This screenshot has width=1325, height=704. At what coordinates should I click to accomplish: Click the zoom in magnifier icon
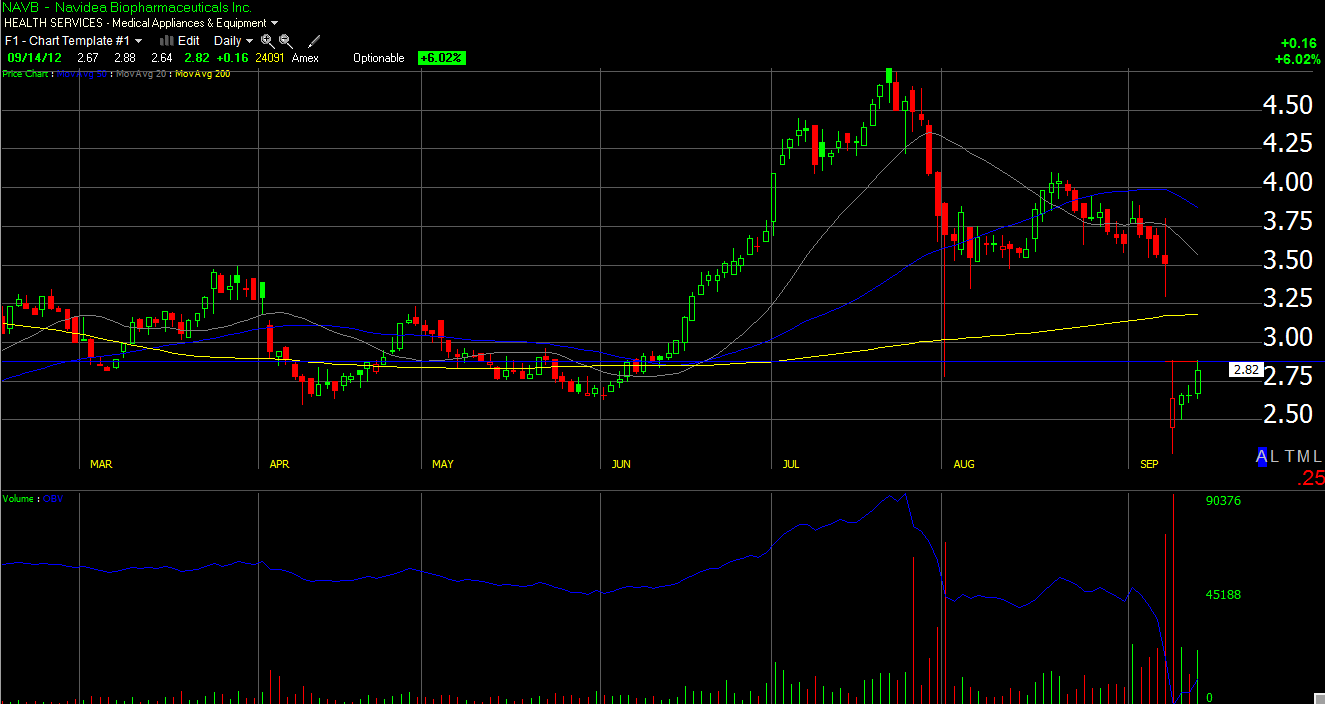pyautogui.click(x=267, y=41)
